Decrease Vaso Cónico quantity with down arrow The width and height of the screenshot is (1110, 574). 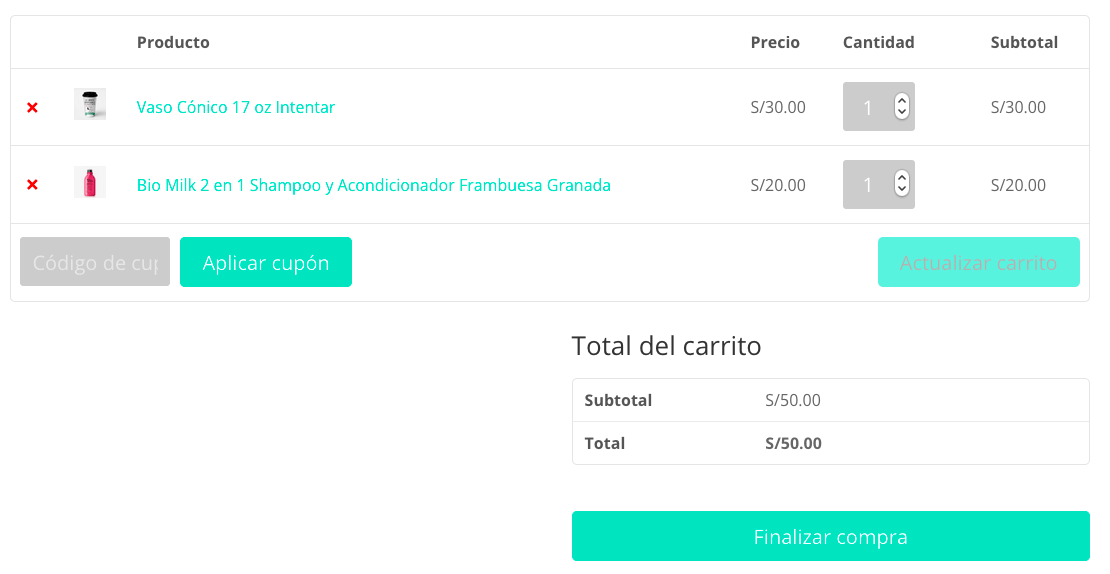[902, 113]
